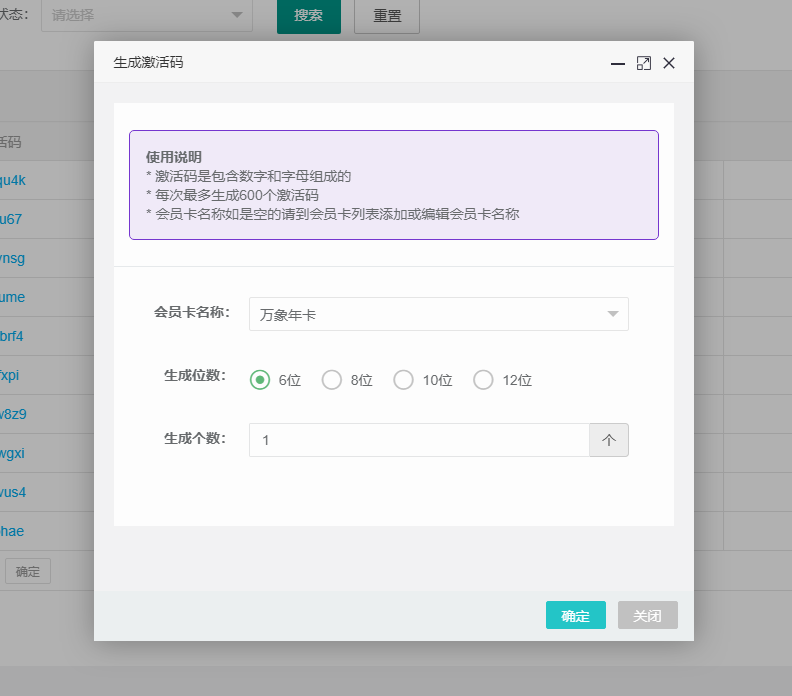The image size is (792, 696).
Task: Click the 重置 button in background page
Action: (387, 16)
